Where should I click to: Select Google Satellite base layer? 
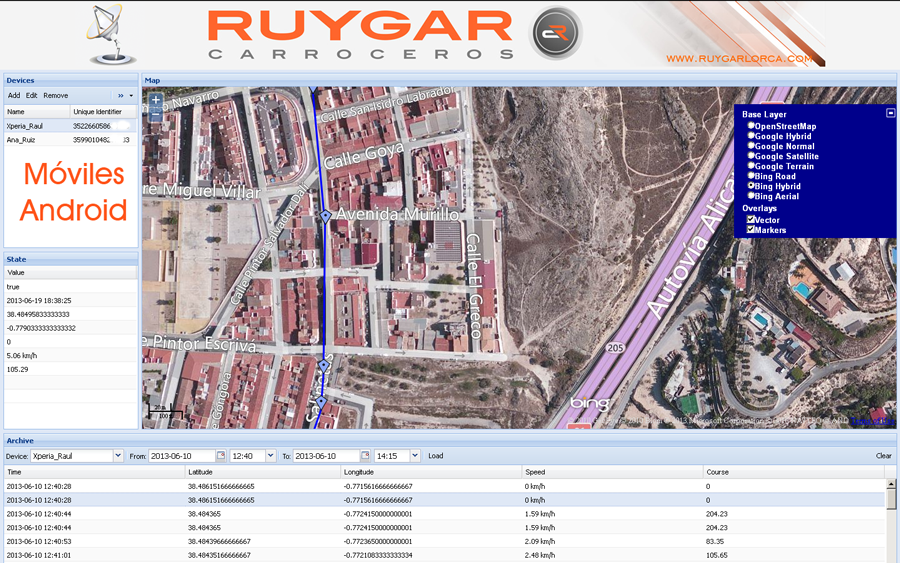click(x=751, y=156)
